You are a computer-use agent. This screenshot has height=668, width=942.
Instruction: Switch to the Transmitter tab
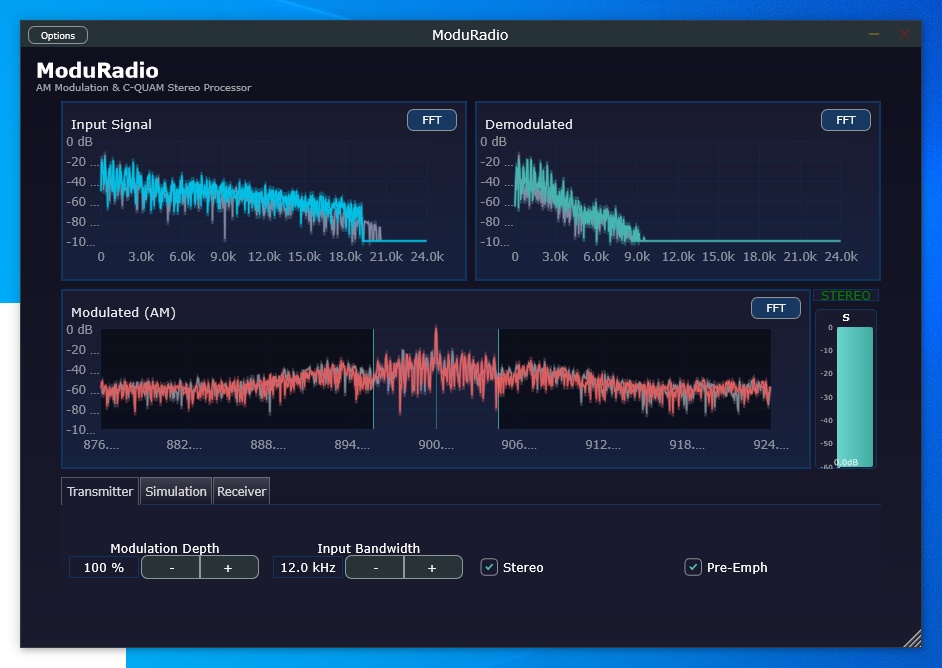tap(100, 491)
